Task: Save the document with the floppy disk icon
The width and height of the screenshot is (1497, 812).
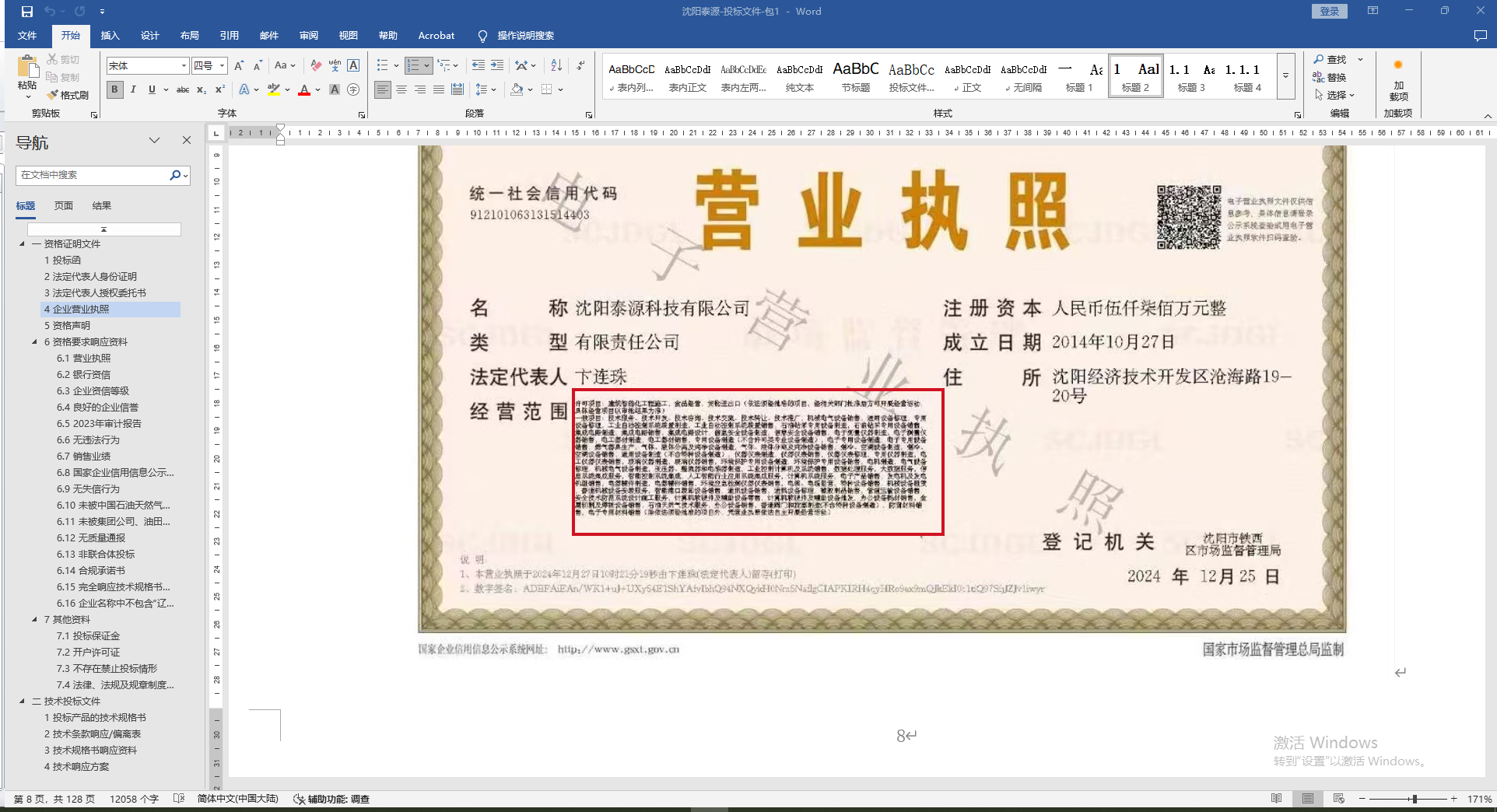Action: tap(27, 12)
